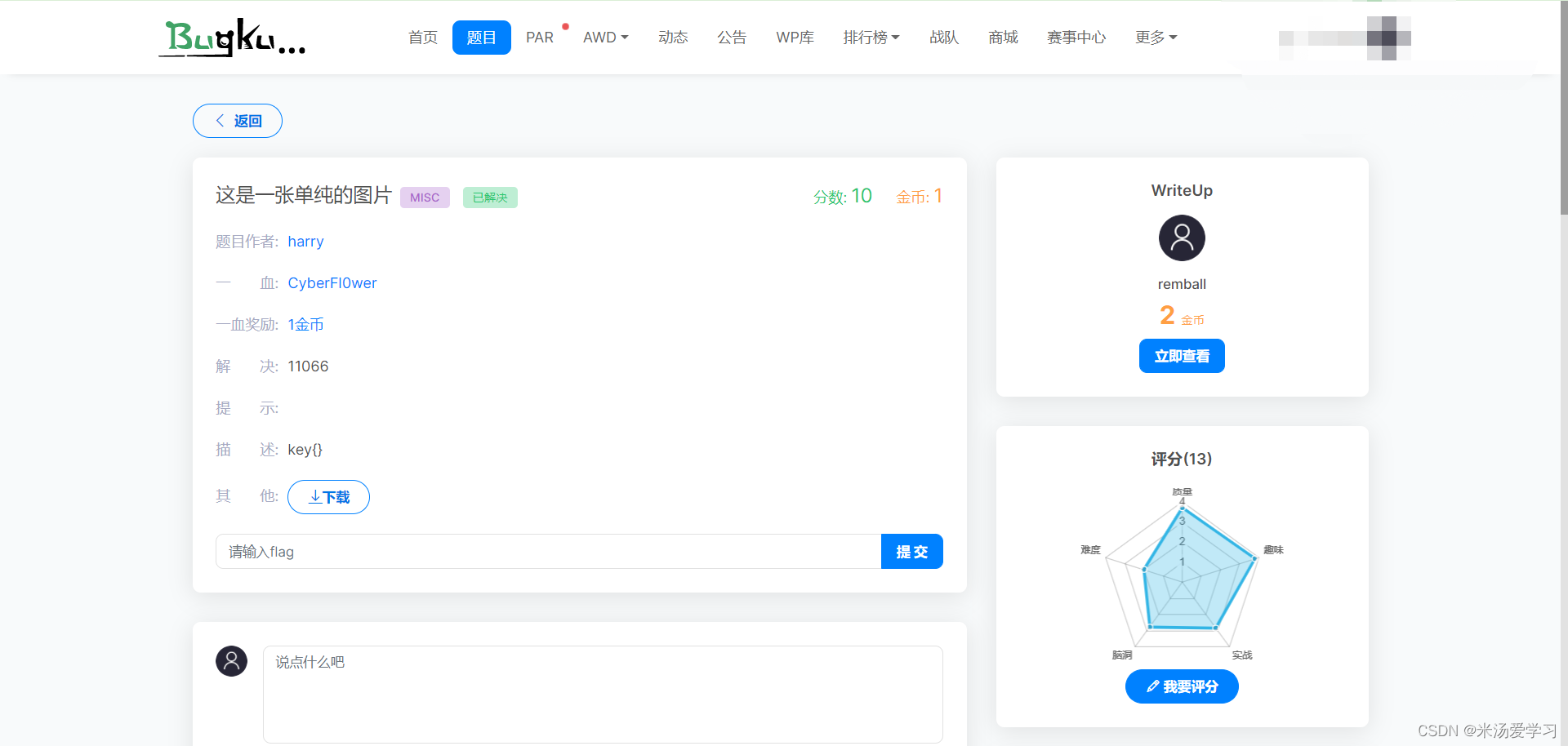Click the 评分(13) rating heading
Viewport: 1568px width, 746px height.
[1182, 459]
